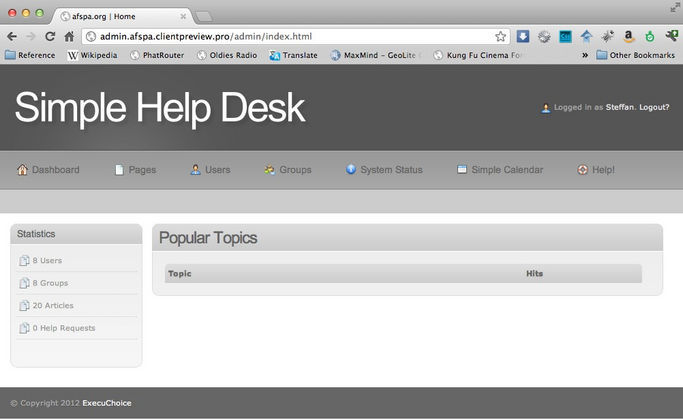683x420 pixels.
Task: Open the 20 Articles statistics link
Action: coord(52,305)
